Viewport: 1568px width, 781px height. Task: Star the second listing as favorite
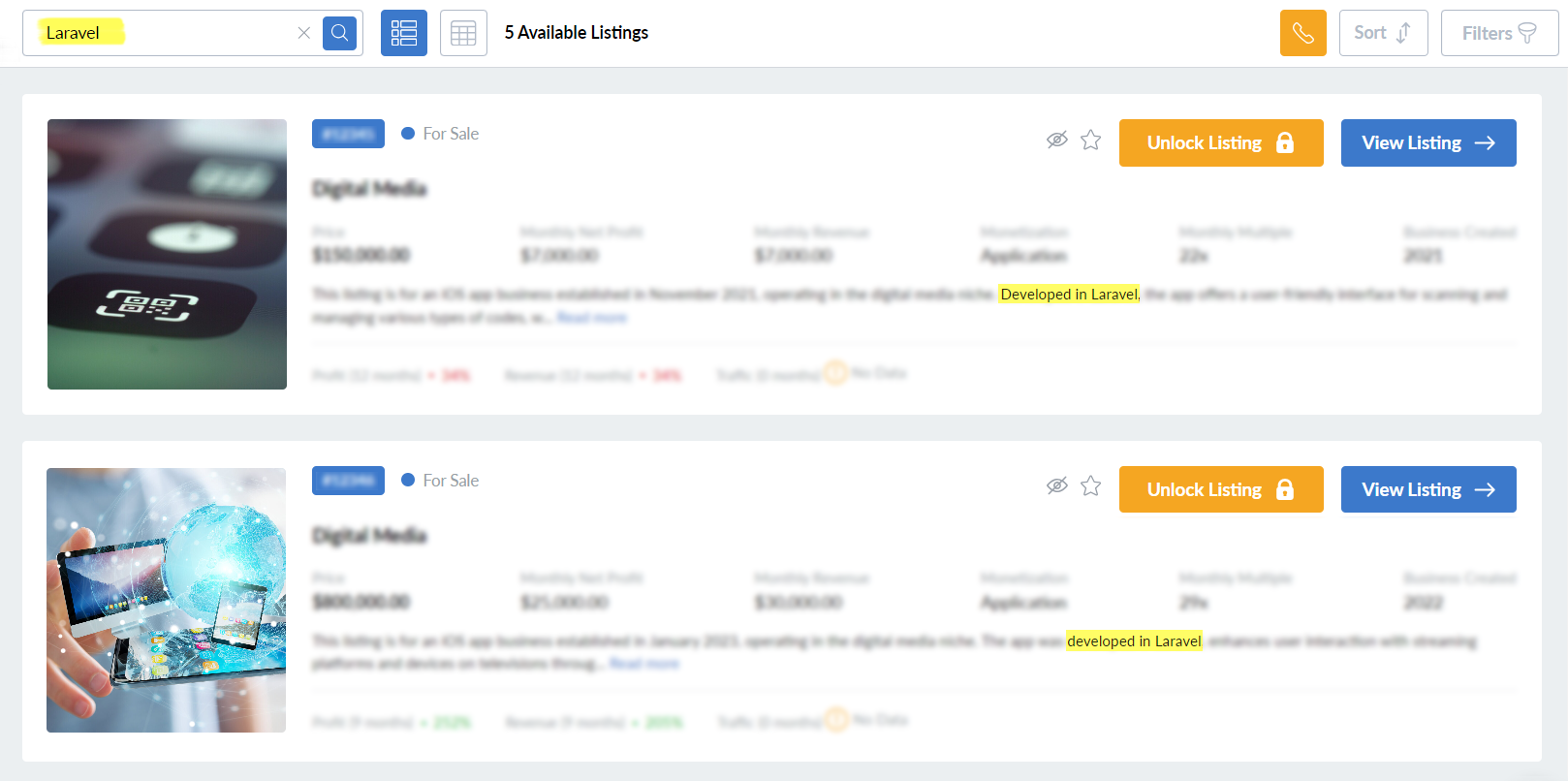point(1091,485)
